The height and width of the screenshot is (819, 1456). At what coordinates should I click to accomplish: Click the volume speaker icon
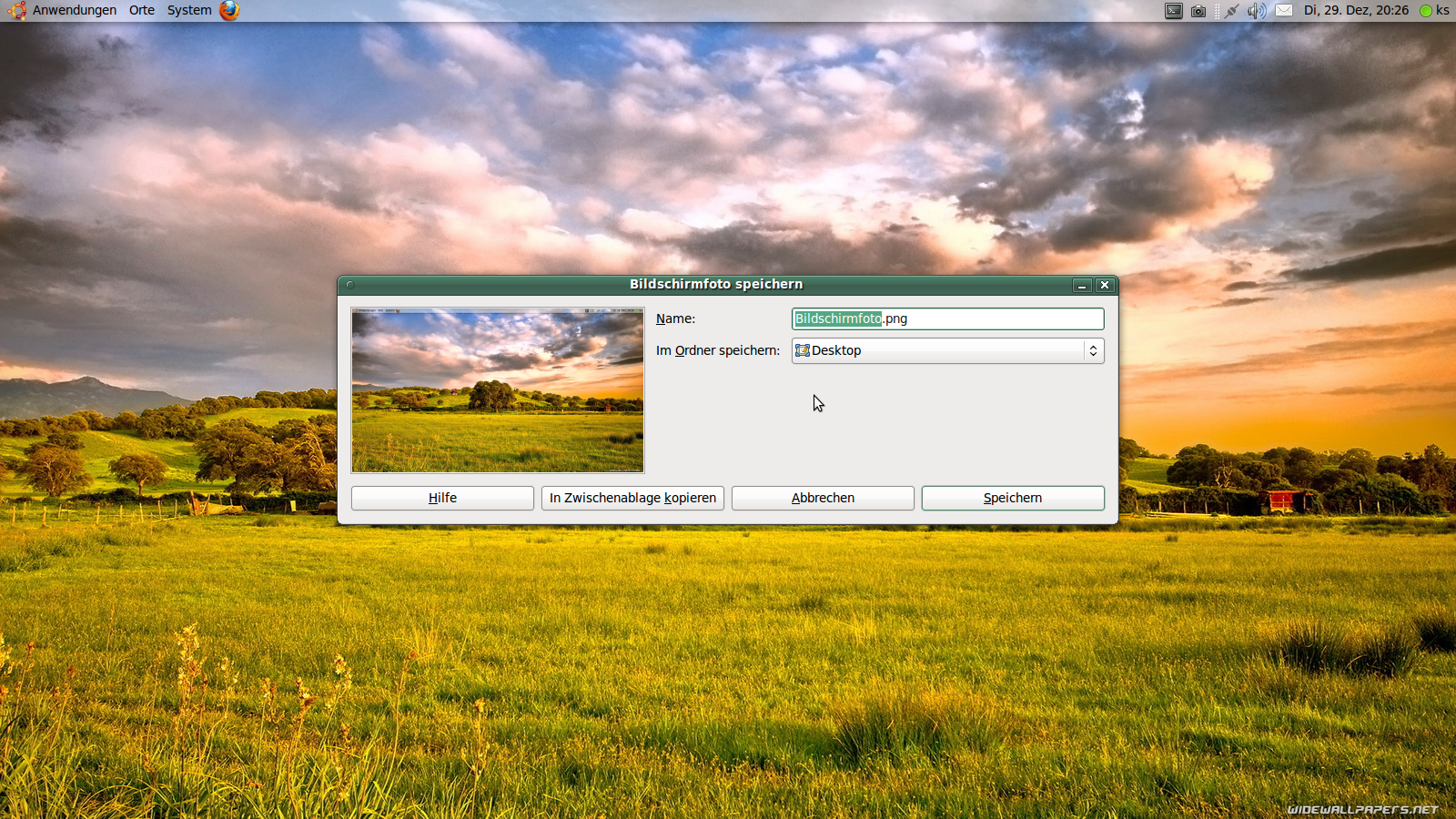click(1256, 11)
